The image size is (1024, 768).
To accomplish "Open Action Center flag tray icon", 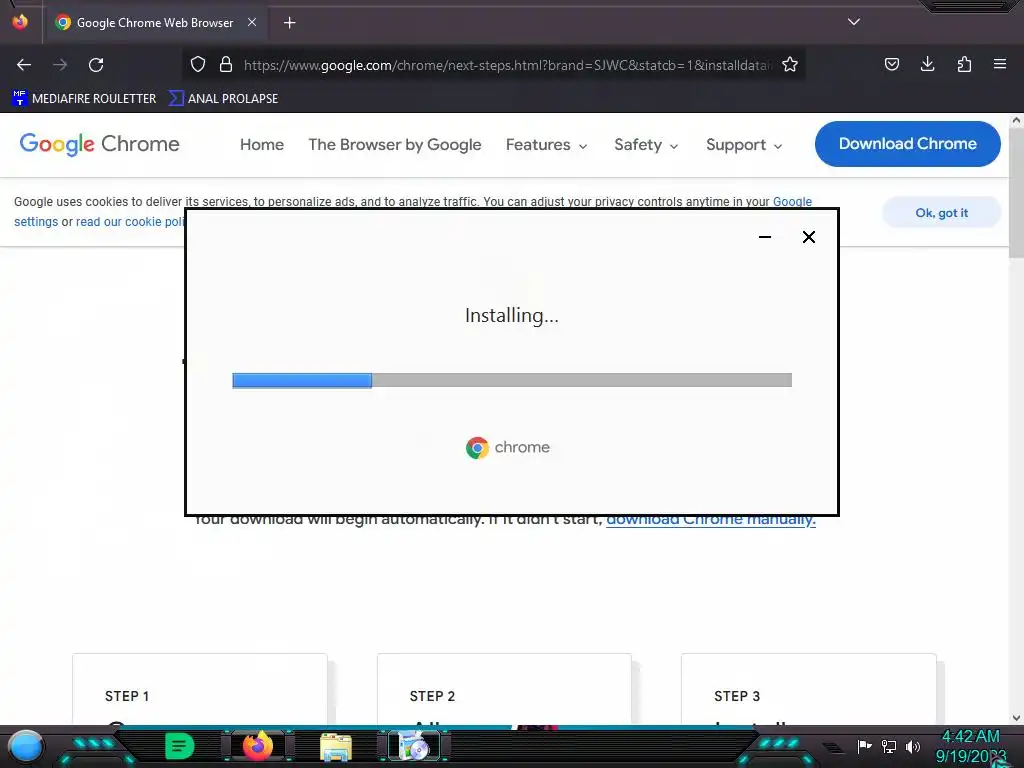I will (865, 746).
